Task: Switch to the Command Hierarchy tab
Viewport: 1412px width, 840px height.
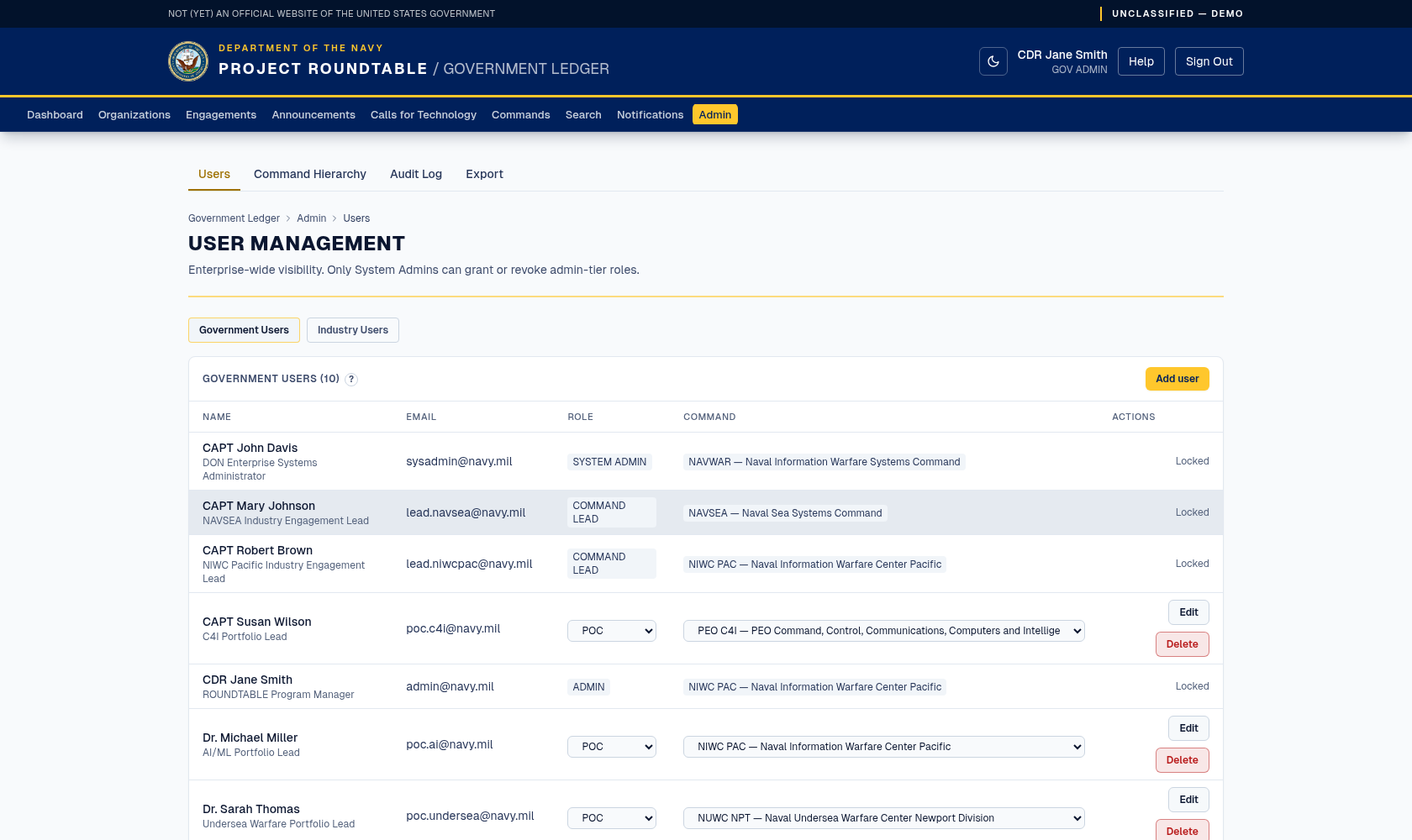Action: (310, 174)
